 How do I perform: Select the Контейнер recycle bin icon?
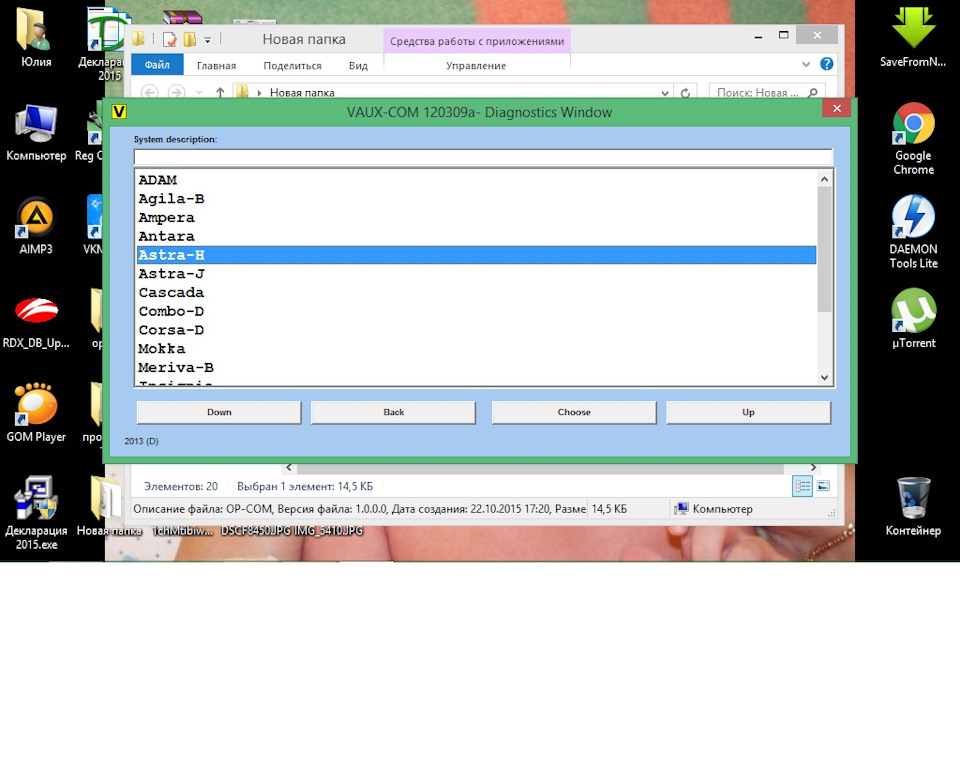pyautogui.click(x=913, y=506)
